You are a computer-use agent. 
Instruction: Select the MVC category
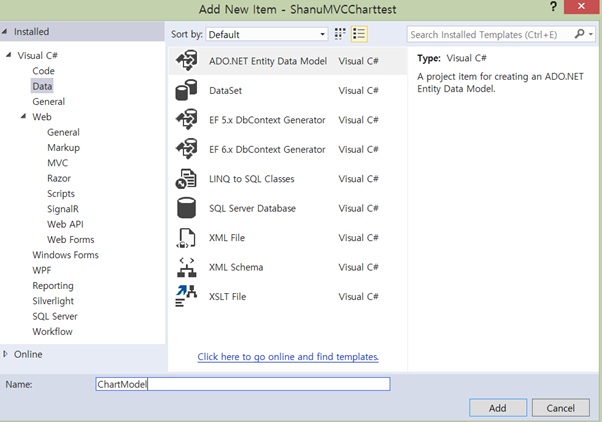pyautogui.click(x=57, y=162)
